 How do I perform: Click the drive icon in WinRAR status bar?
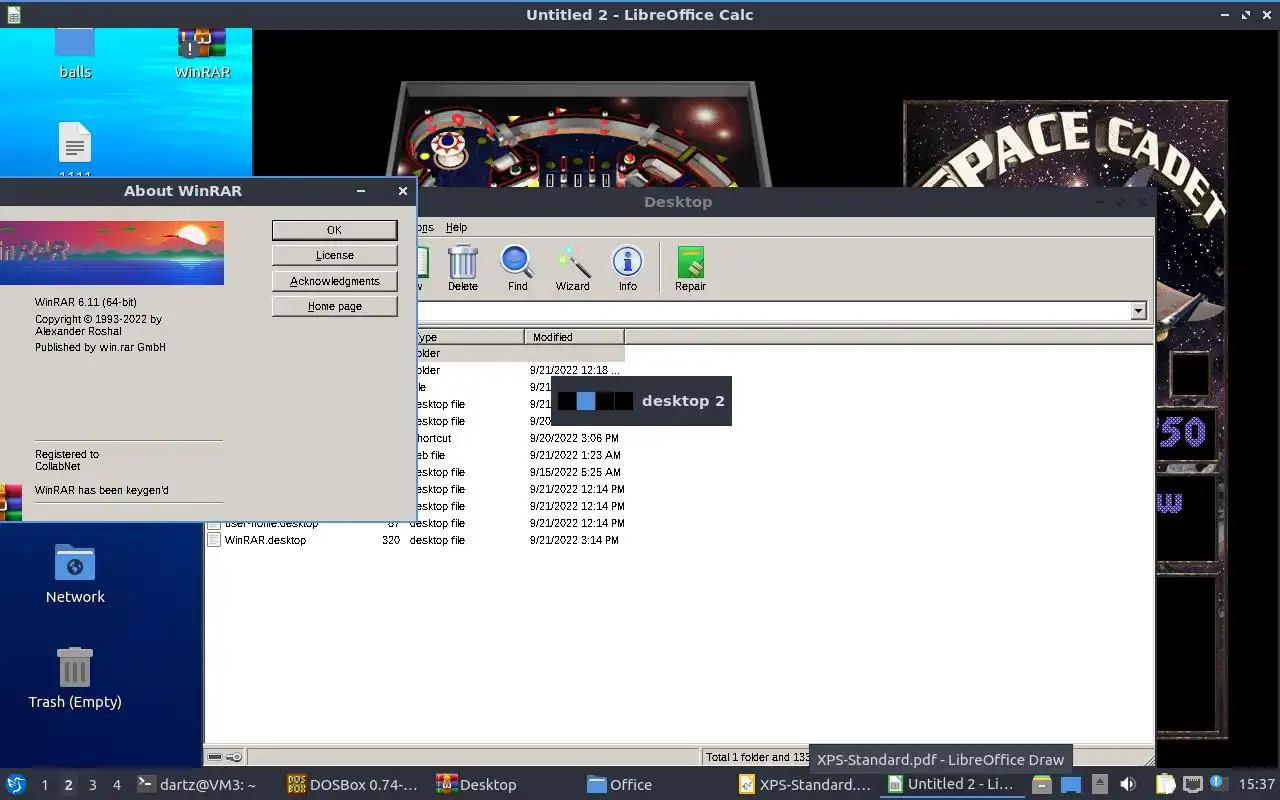[x=215, y=757]
